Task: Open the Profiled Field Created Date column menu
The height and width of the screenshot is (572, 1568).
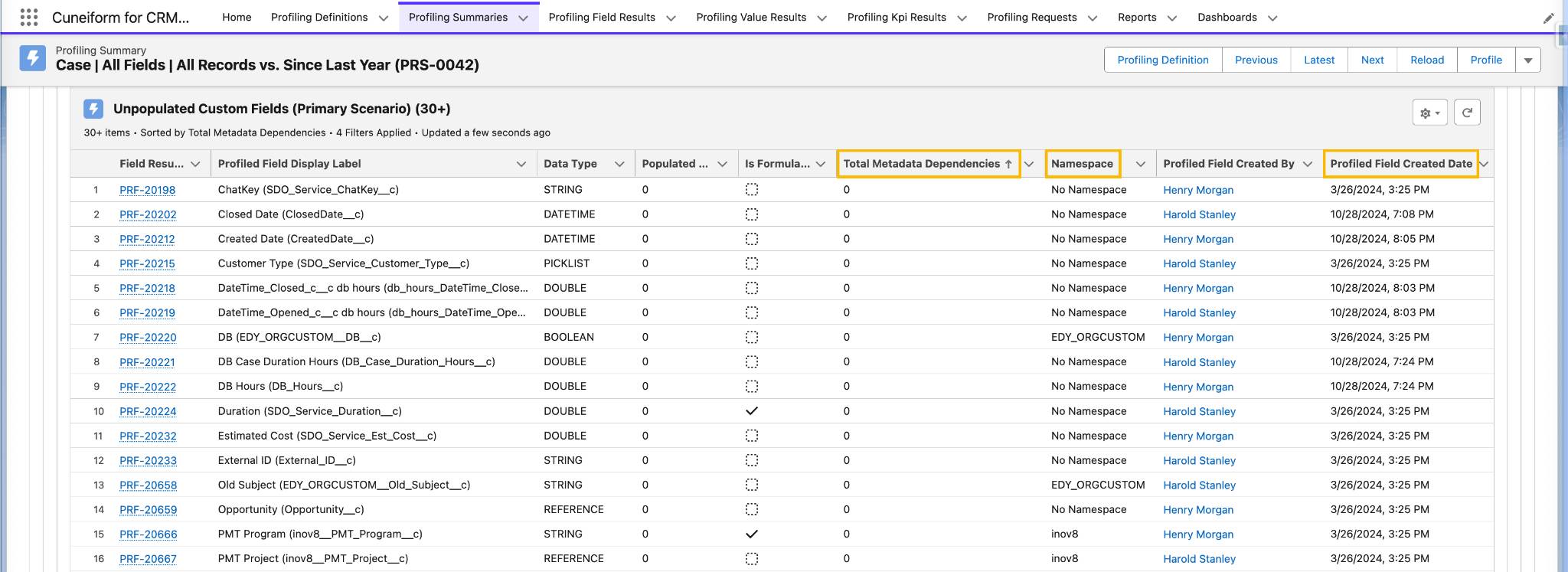Action: click(x=1484, y=164)
